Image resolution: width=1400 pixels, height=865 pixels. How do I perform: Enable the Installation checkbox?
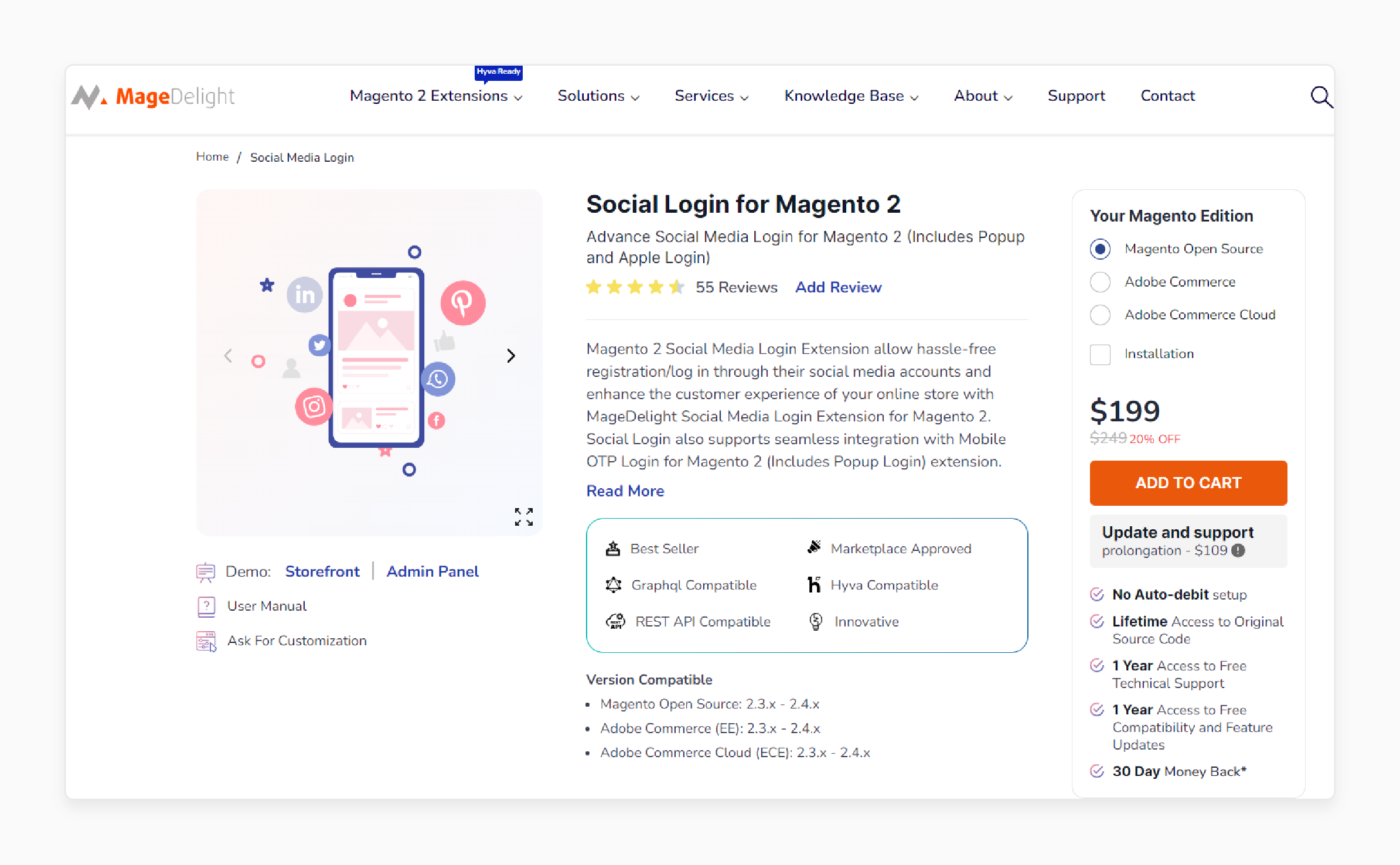click(x=1100, y=354)
